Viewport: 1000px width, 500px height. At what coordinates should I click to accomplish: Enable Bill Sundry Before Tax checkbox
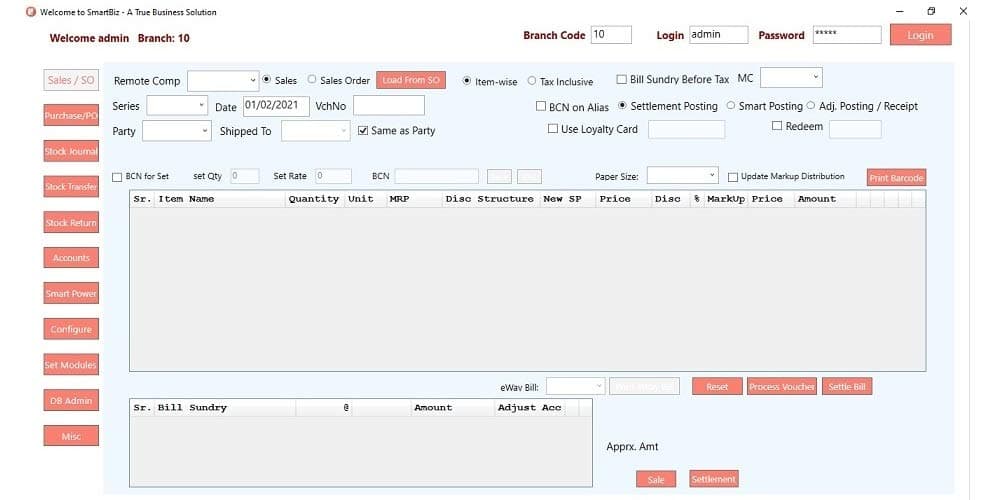pos(622,79)
